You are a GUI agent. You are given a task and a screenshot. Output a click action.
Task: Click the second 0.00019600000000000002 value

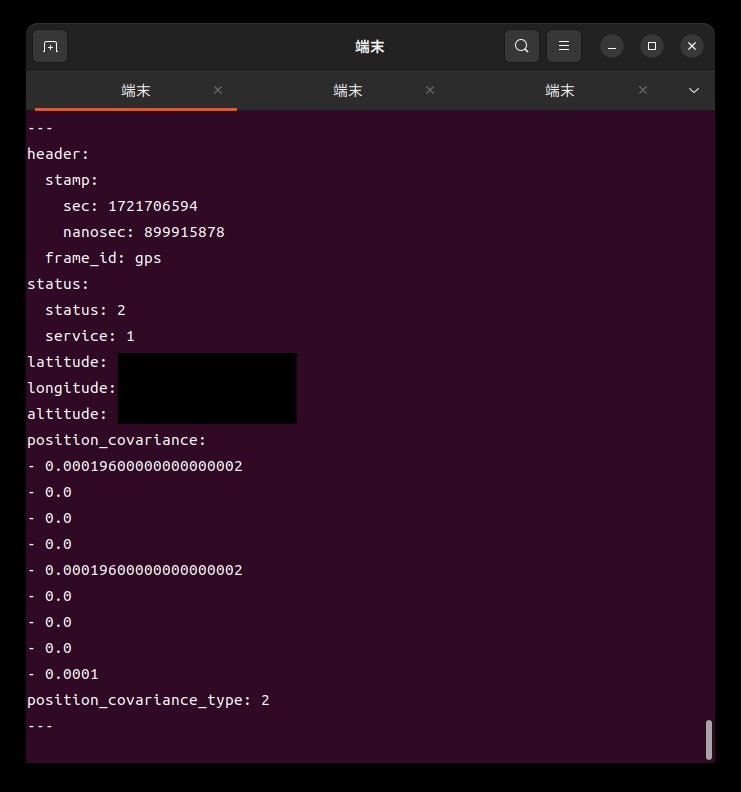click(144, 570)
